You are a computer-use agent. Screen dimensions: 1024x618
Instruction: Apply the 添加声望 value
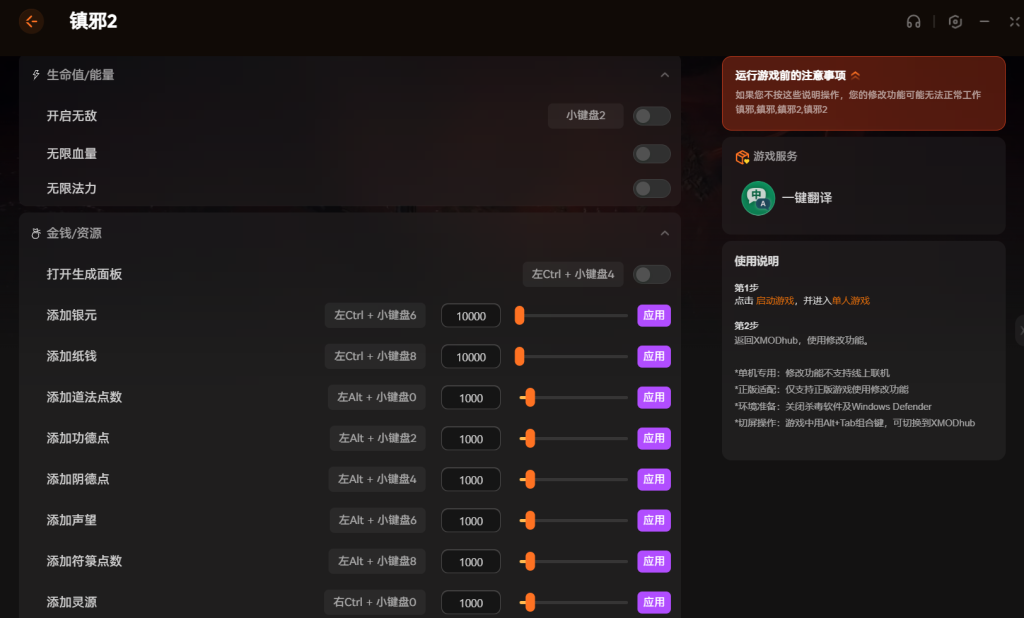654,520
